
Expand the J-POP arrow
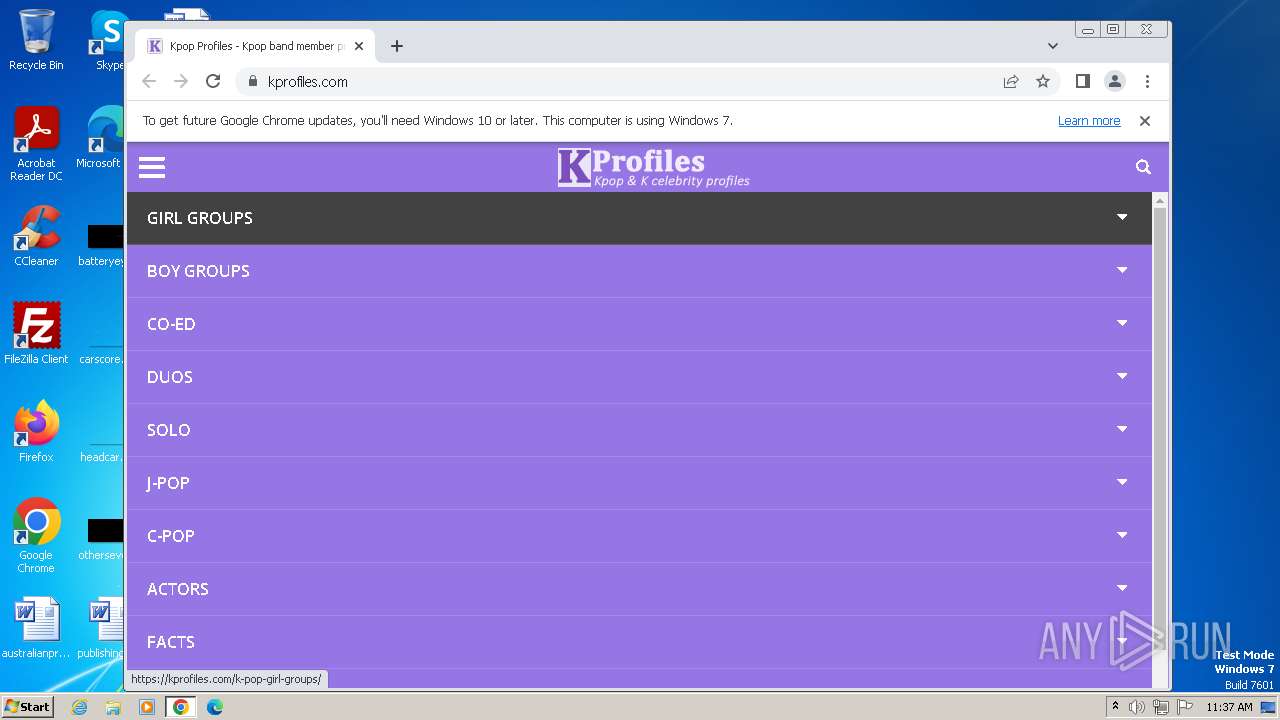pos(1122,482)
